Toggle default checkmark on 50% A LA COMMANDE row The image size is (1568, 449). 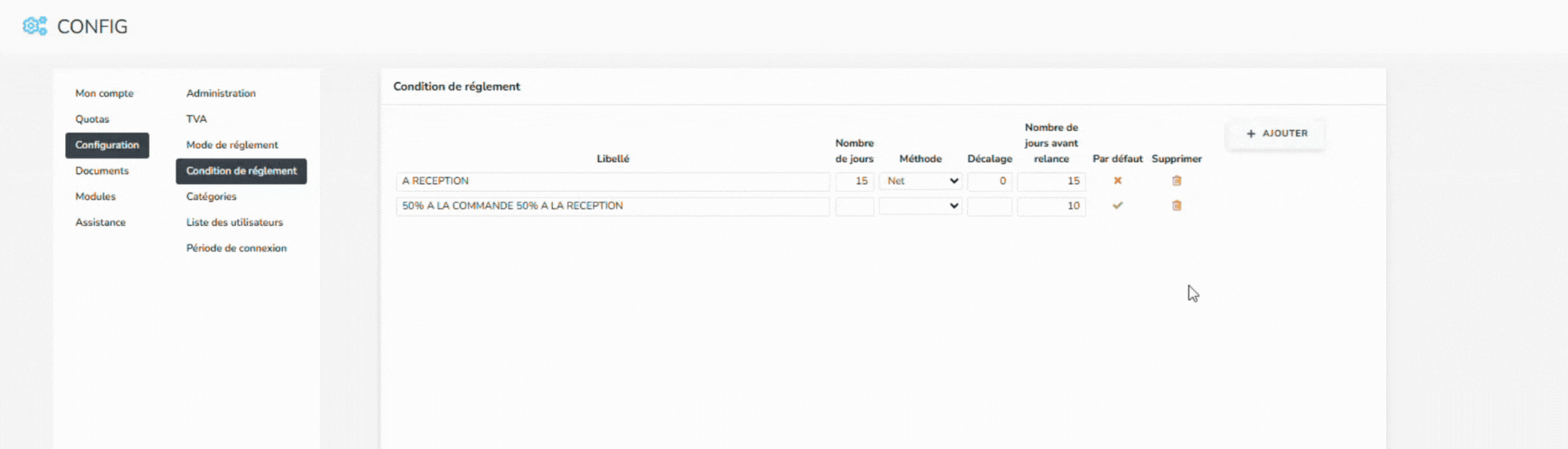pyautogui.click(x=1117, y=206)
